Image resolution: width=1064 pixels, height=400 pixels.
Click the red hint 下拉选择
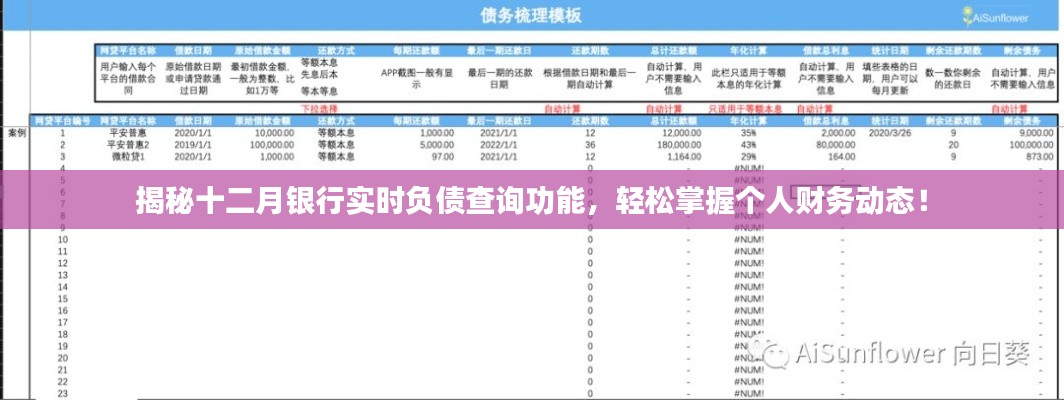tap(320, 108)
